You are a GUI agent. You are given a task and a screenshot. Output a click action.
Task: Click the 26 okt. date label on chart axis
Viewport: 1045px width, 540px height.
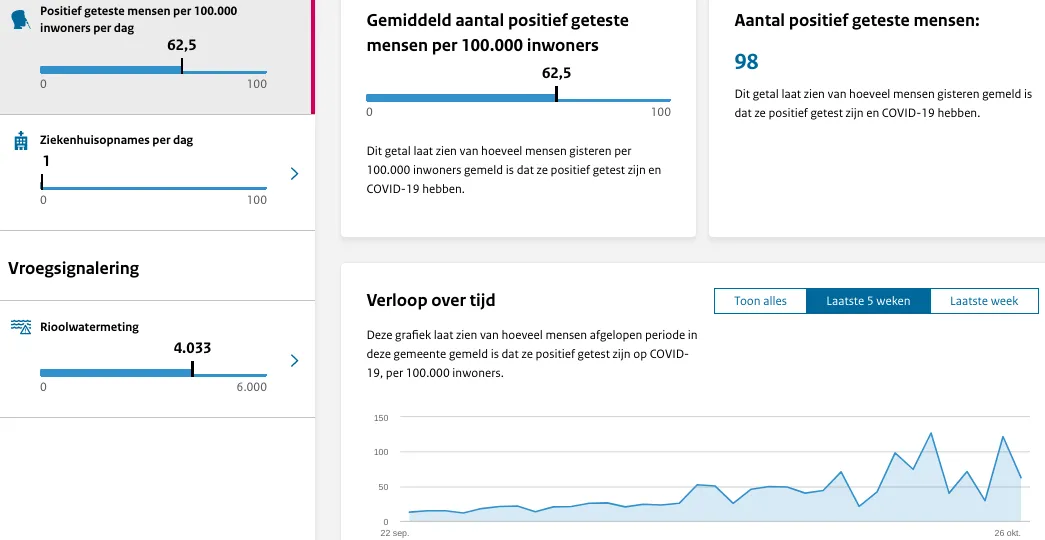(x=1006, y=532)
